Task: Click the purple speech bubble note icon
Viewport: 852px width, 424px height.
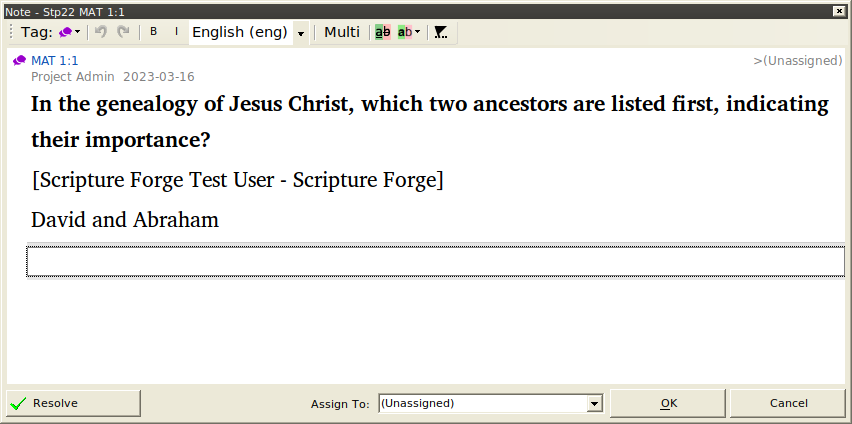Action: click(x=19, y=60)
